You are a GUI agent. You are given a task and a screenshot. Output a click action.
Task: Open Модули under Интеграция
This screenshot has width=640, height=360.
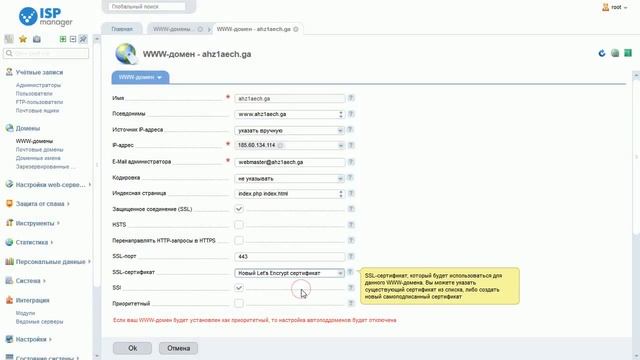(x=25, y=313)
